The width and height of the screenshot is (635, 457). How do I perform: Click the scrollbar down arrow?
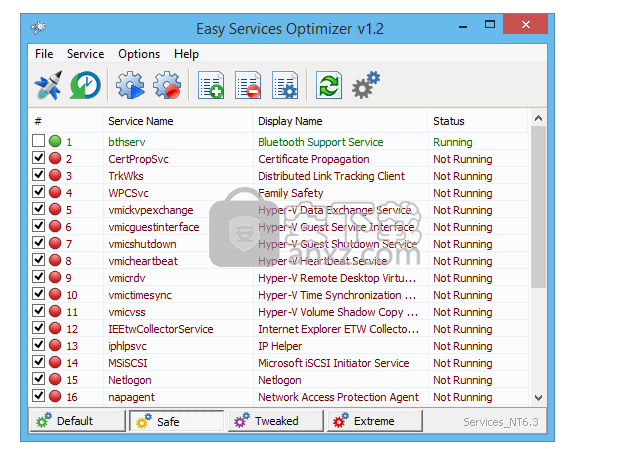pos(540,397)
